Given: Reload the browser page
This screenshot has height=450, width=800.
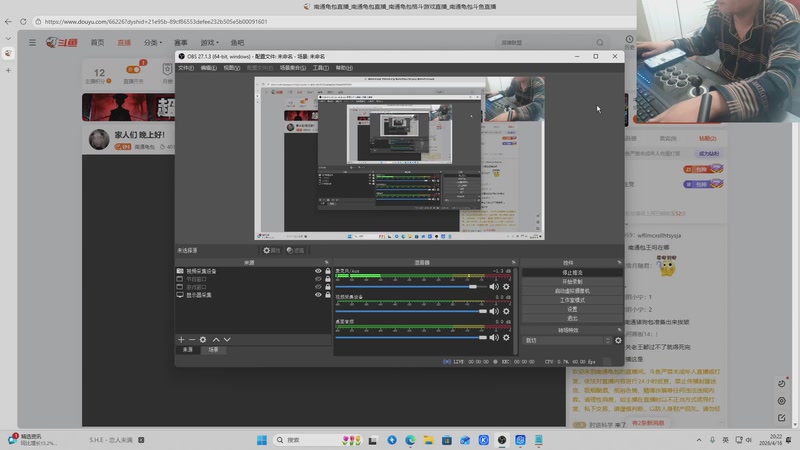Looking at the screenshot, I should pyautogui.click(x=23, y=21).
